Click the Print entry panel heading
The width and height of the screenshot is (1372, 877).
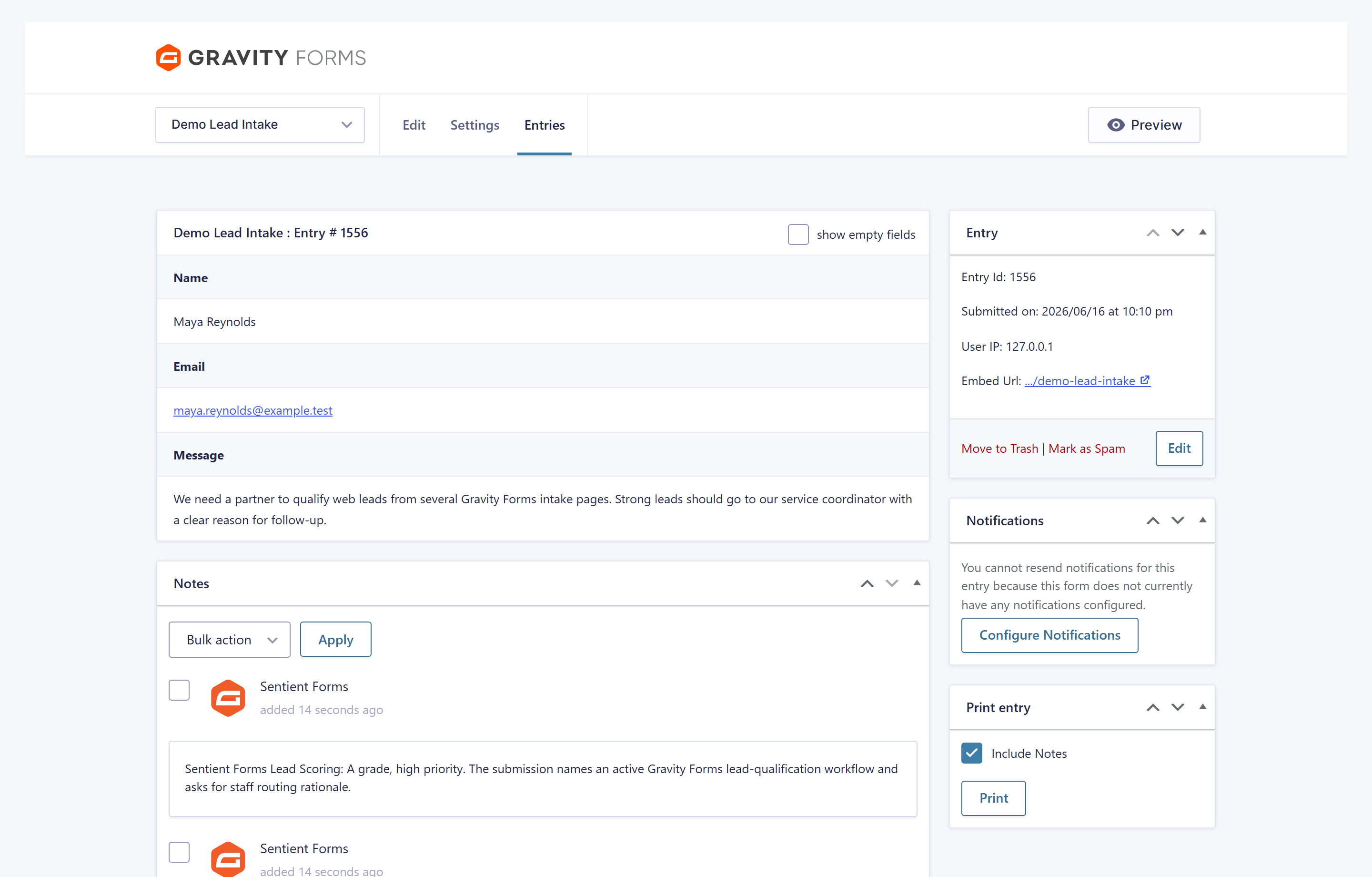click(x=998, y=708)
